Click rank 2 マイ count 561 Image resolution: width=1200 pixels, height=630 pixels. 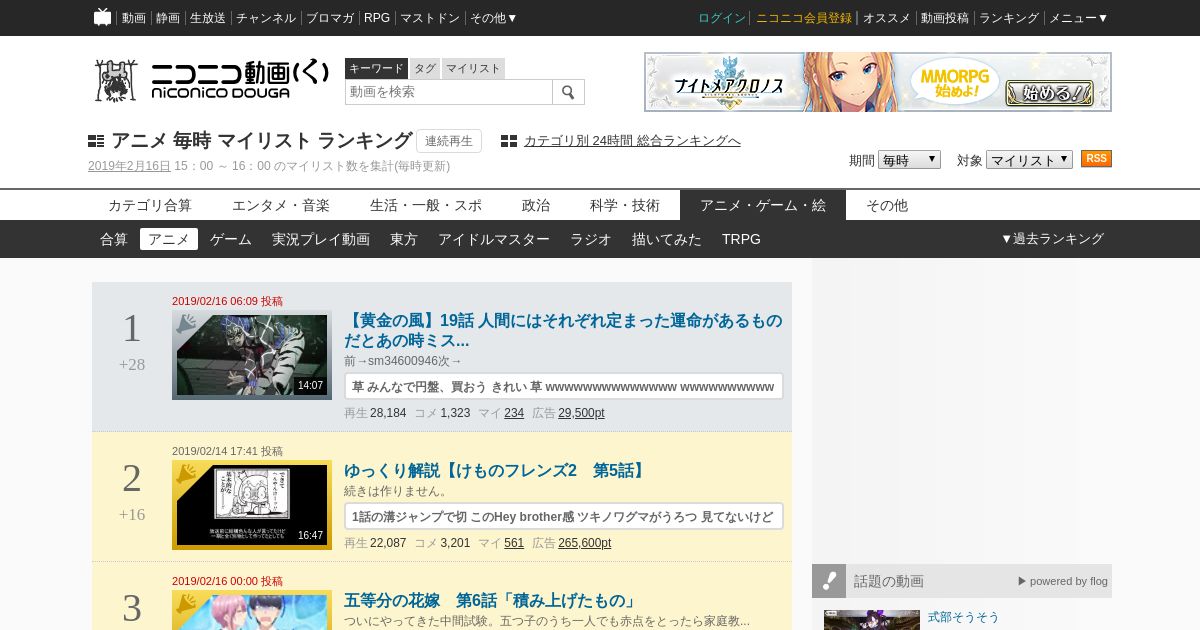coord(514,543)
